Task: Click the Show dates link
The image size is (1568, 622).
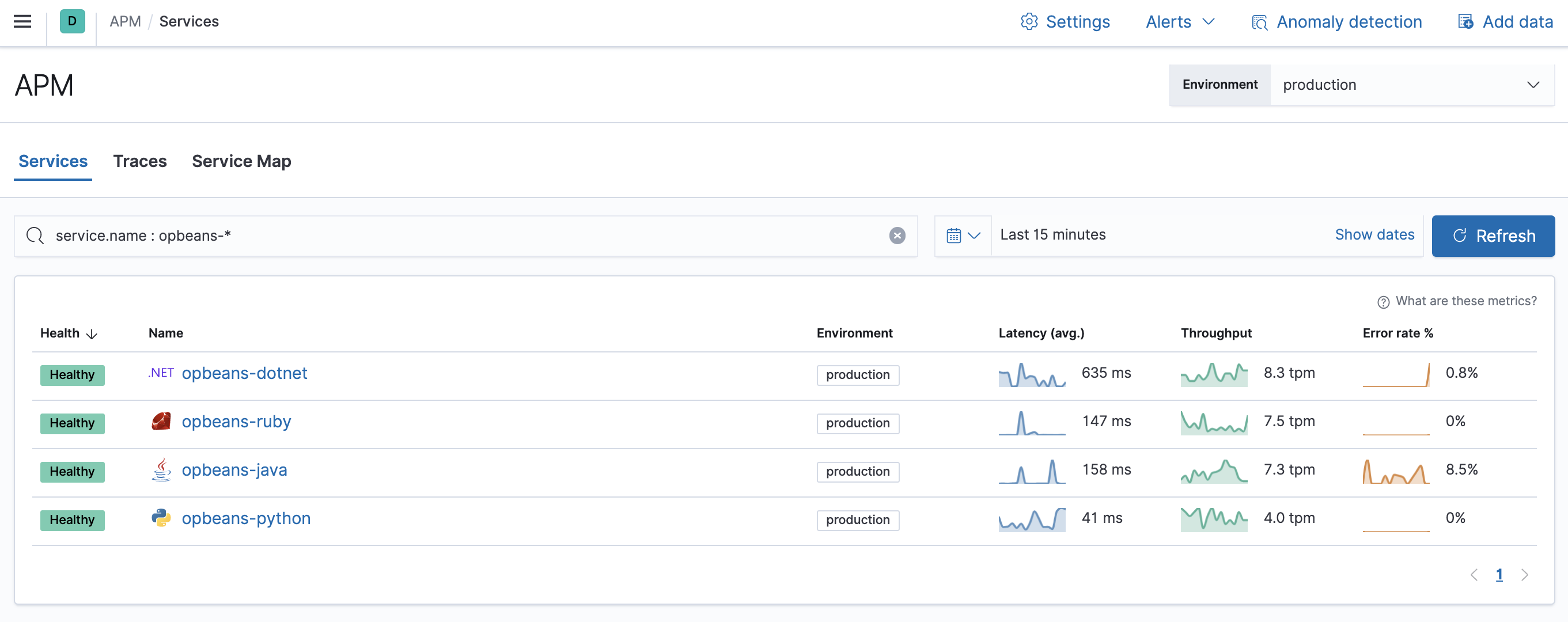Action: (1374, 234)
